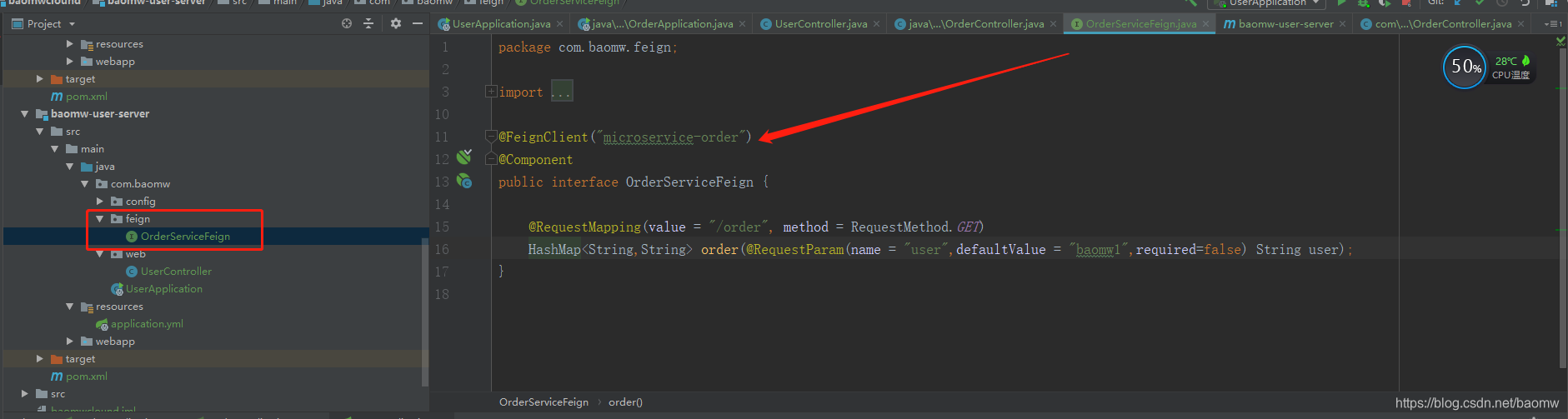Collapse all nodes in Project panel
The width and height of the screenshot is (1568, 419).
coord(368,23)
